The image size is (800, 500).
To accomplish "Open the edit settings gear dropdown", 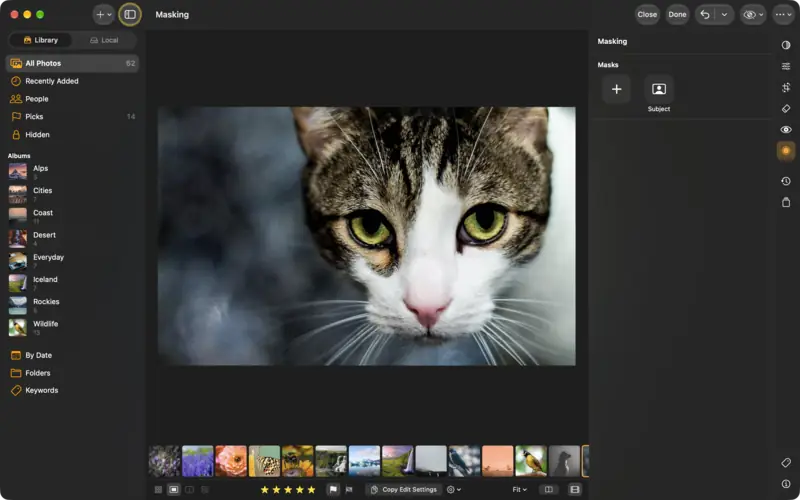I will [454, 490].
